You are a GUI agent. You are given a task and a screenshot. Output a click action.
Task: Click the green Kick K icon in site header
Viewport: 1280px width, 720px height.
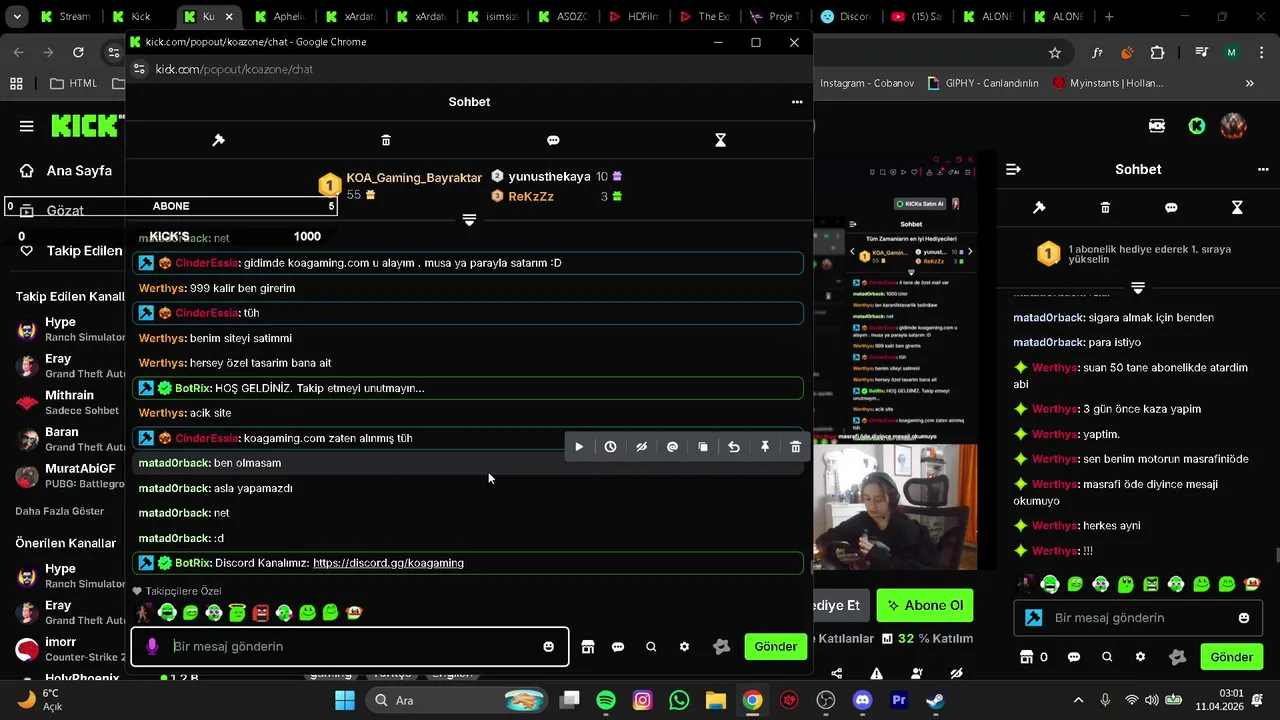1197,126
